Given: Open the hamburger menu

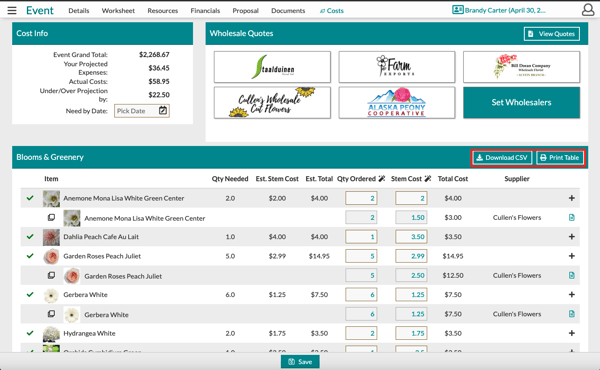Looking at the screenshot, I should pos(12,10).
